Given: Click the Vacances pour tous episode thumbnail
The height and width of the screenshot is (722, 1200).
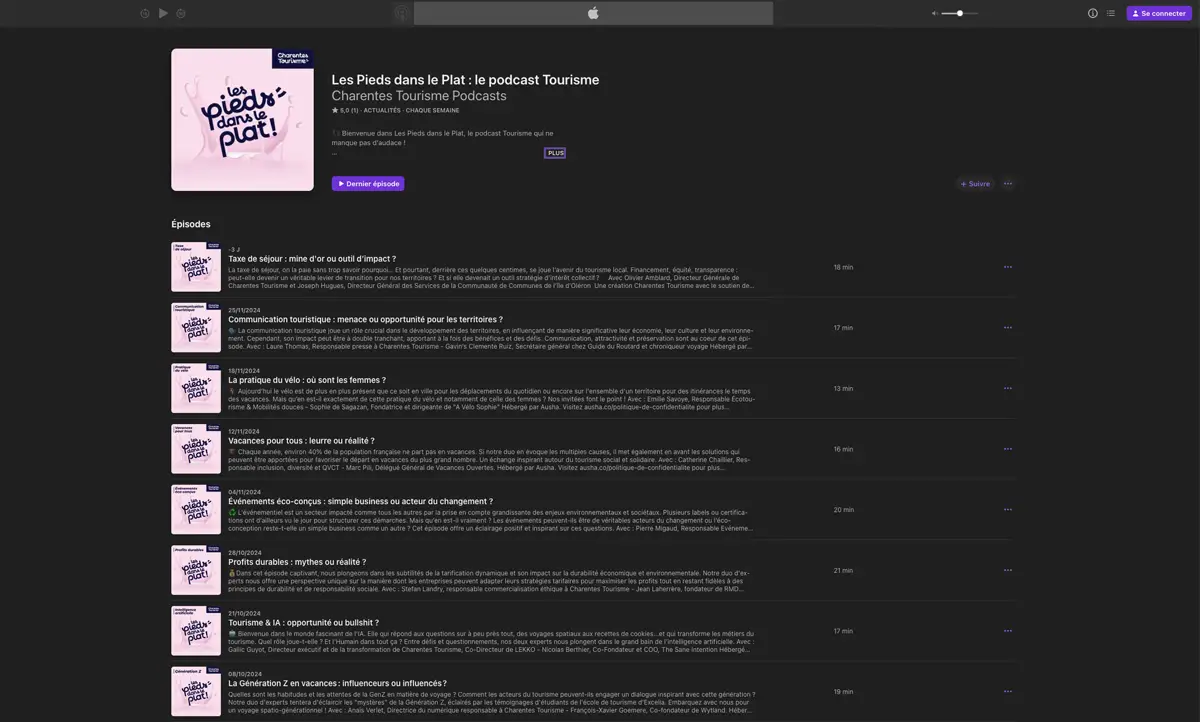Looking at the screenshot, I should [196, 449].
